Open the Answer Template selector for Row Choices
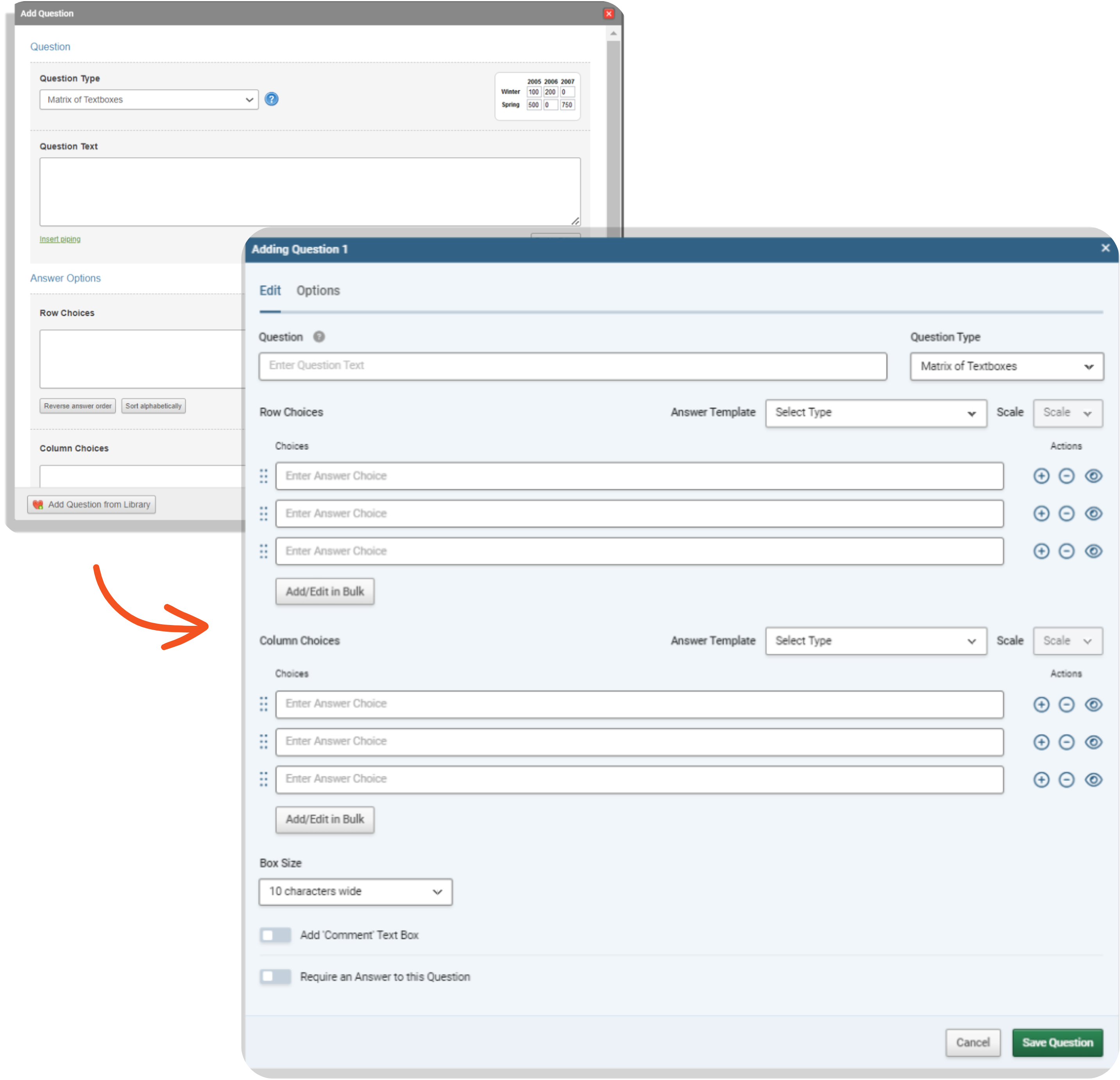1120x1080 pixels. (x=876, y=412)
